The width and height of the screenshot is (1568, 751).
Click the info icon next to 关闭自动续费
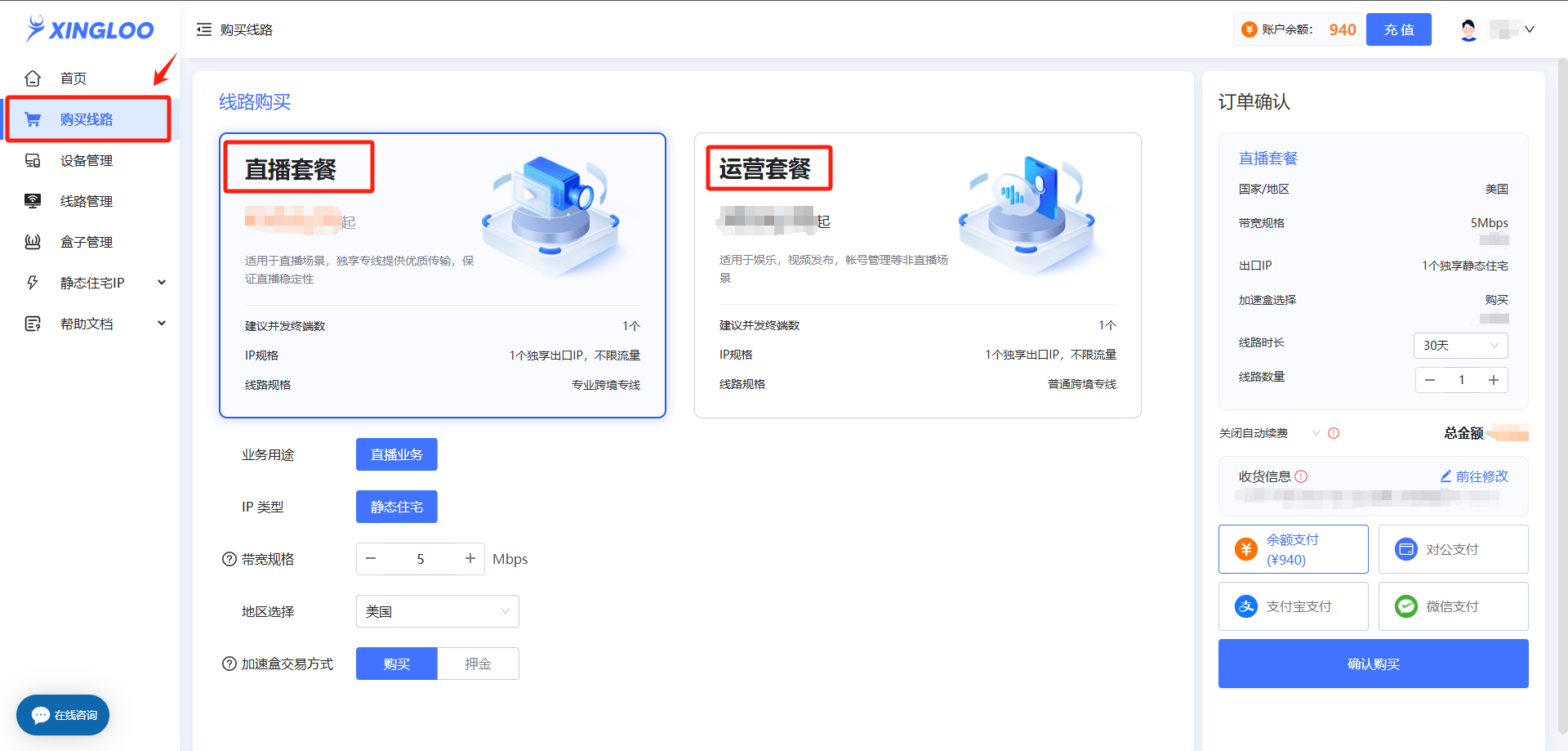point(1334,433)
